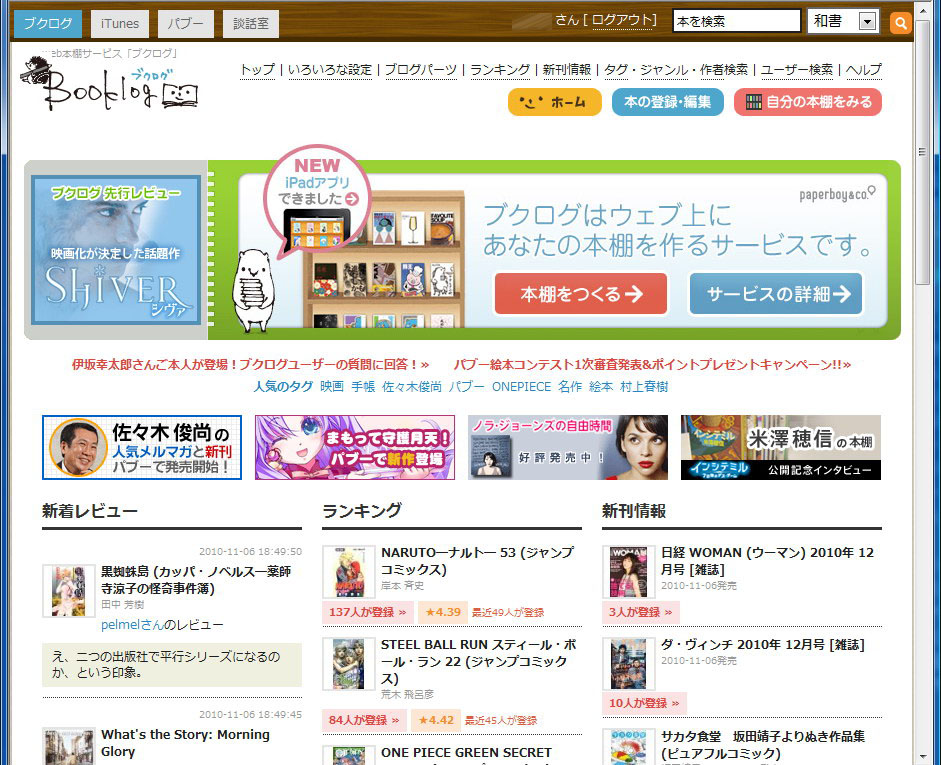941x765 pixels.
Task: Open pelmelさん reviewer link
Action: [x=132, y=625]
